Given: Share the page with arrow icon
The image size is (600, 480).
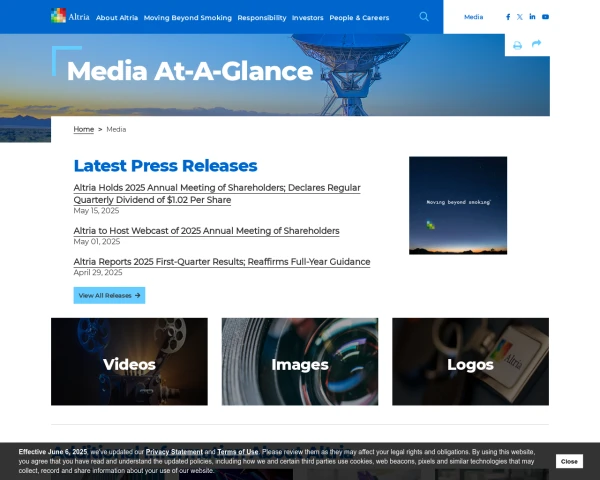Looking at the screenshot, I should [x=536, y=43].
